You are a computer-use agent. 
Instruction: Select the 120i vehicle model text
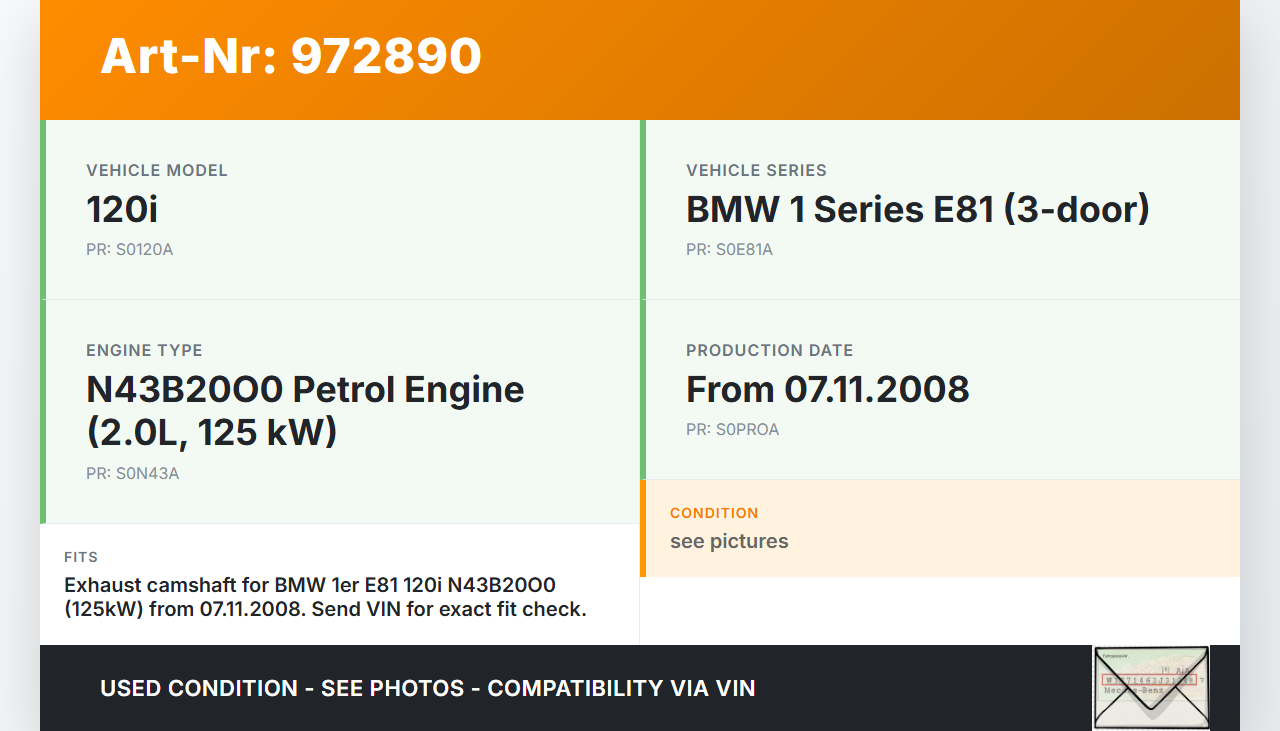coord(122,210)
